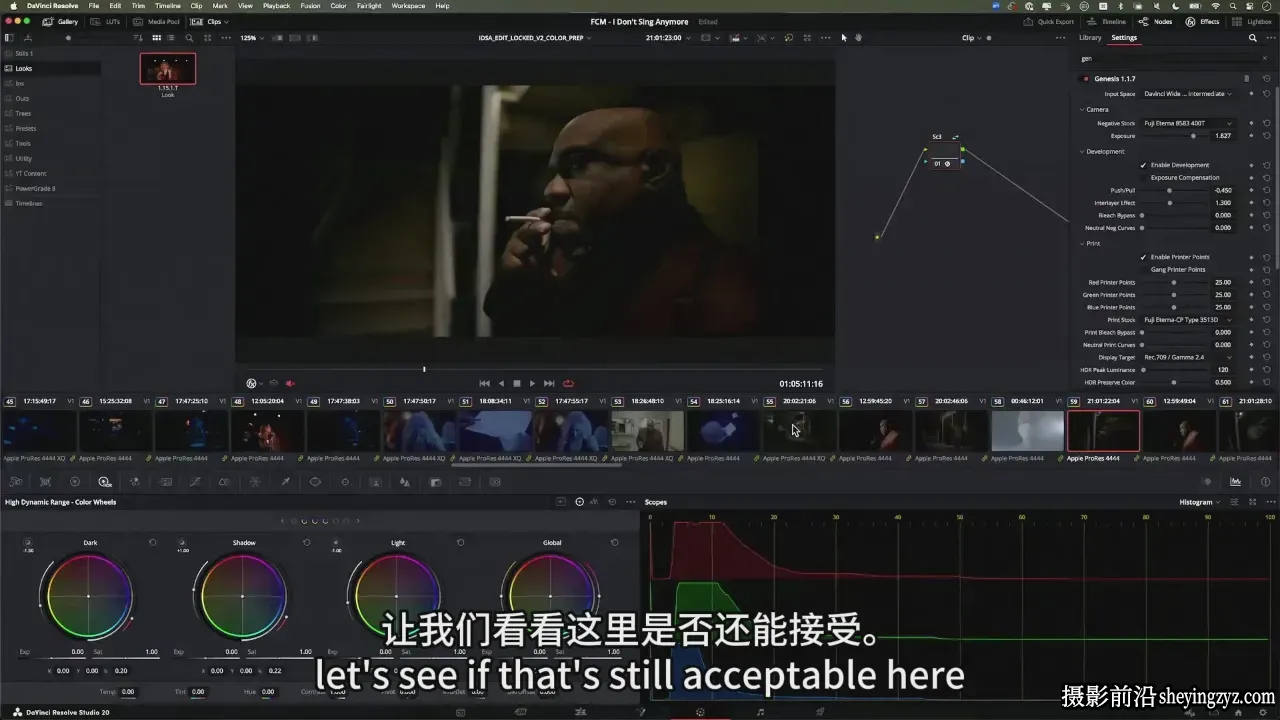This screenshot has height=720, width=1280.
Task: Search the gallery with magnifier icon
Action: tap(189, 38)
